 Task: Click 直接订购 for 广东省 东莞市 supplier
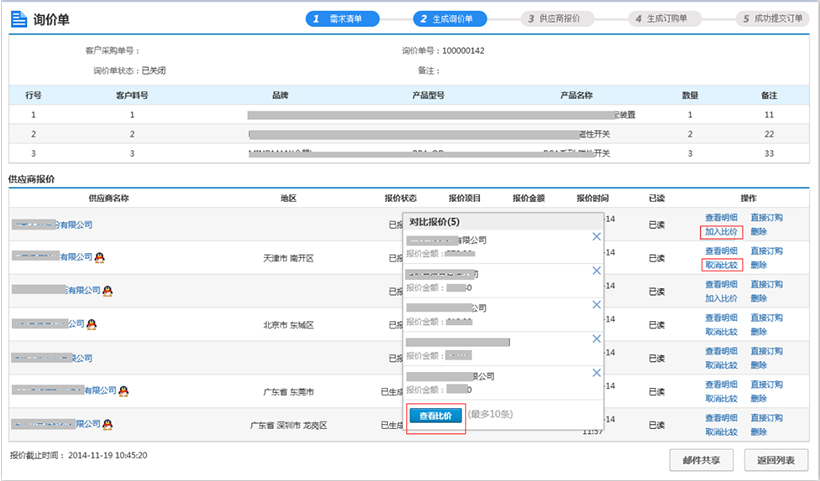[x=767, y=385]
